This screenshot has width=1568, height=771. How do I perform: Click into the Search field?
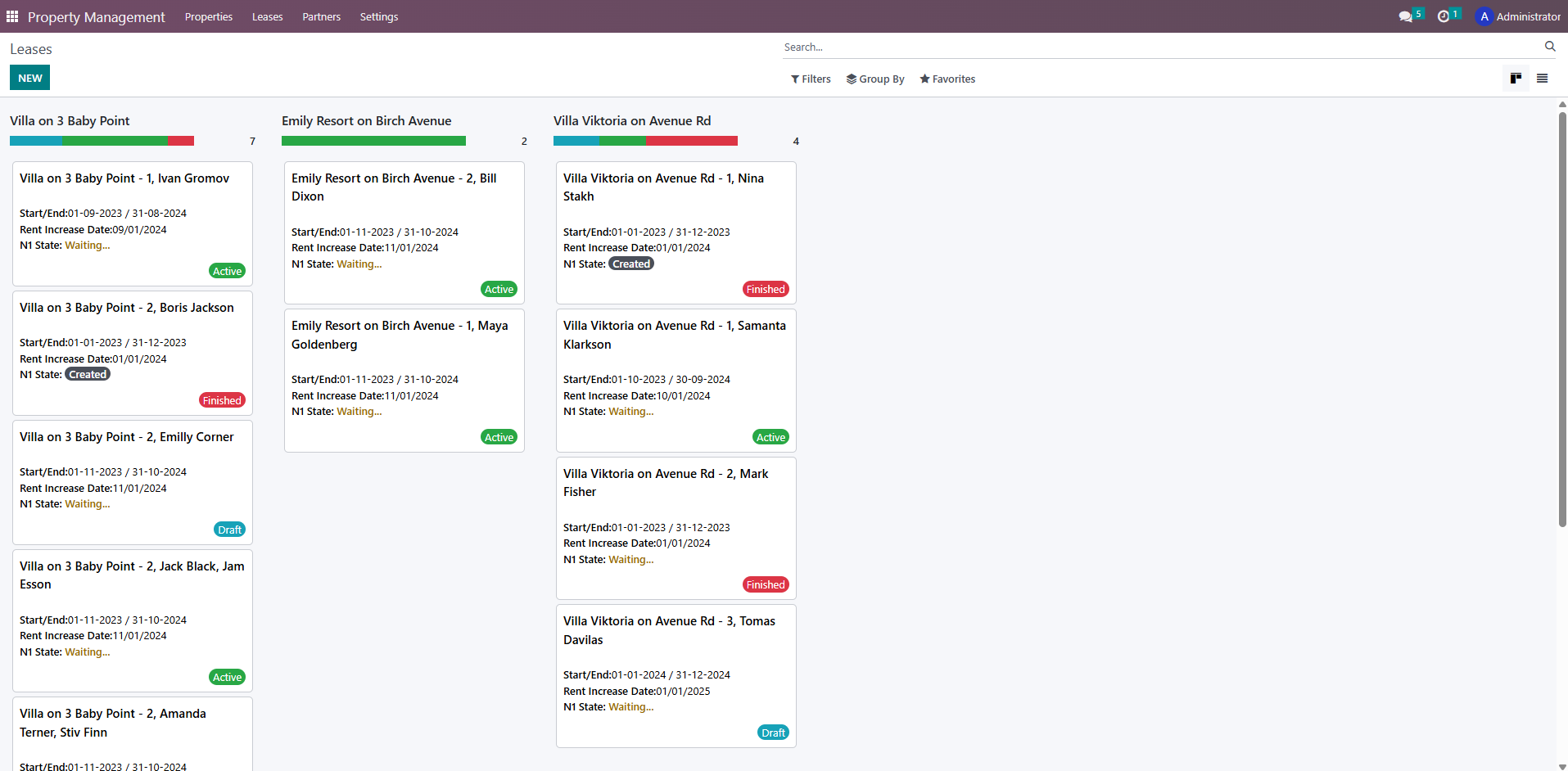click(1159, 47)
